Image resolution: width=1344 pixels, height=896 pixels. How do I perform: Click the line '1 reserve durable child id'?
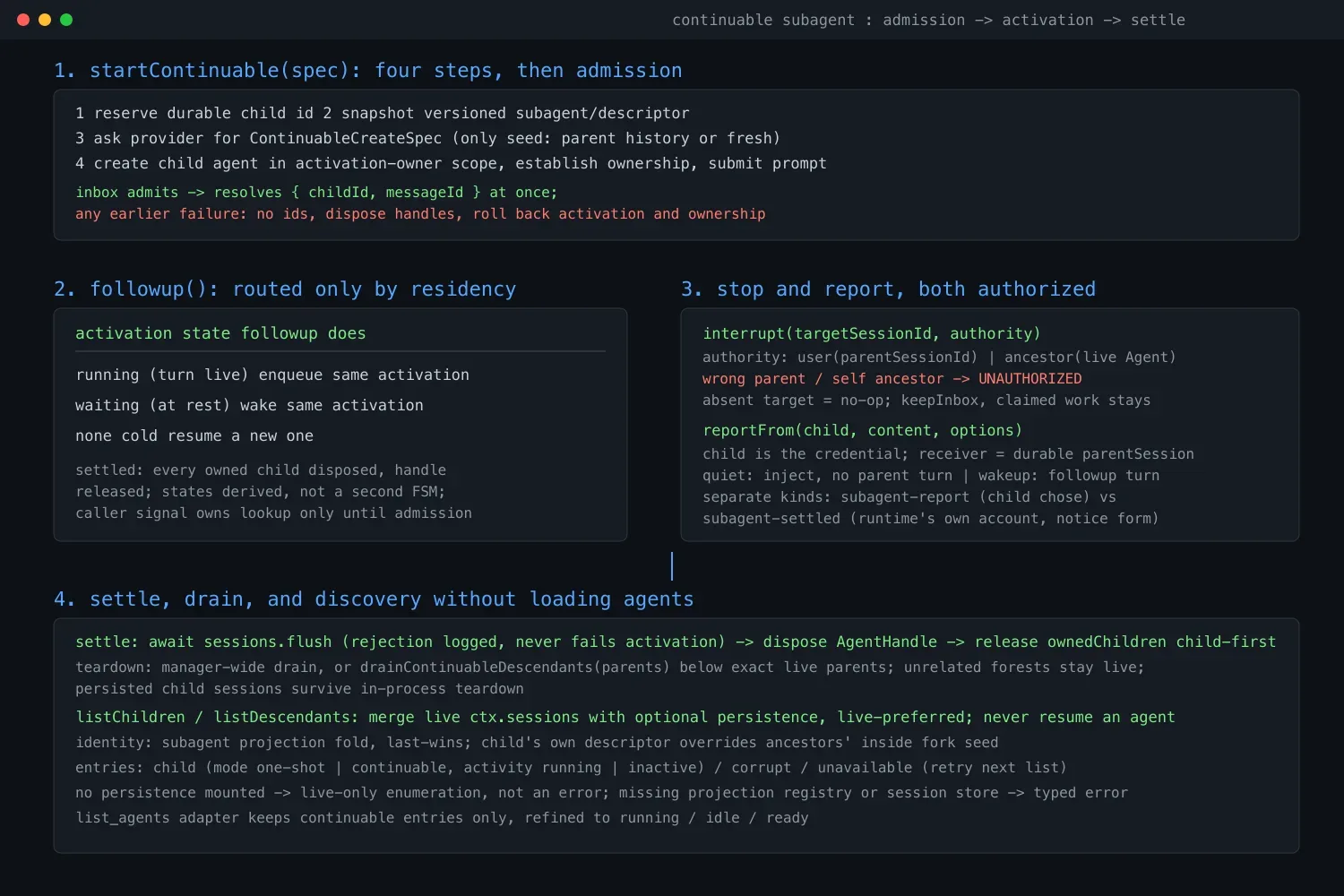[x=383, y=113]
